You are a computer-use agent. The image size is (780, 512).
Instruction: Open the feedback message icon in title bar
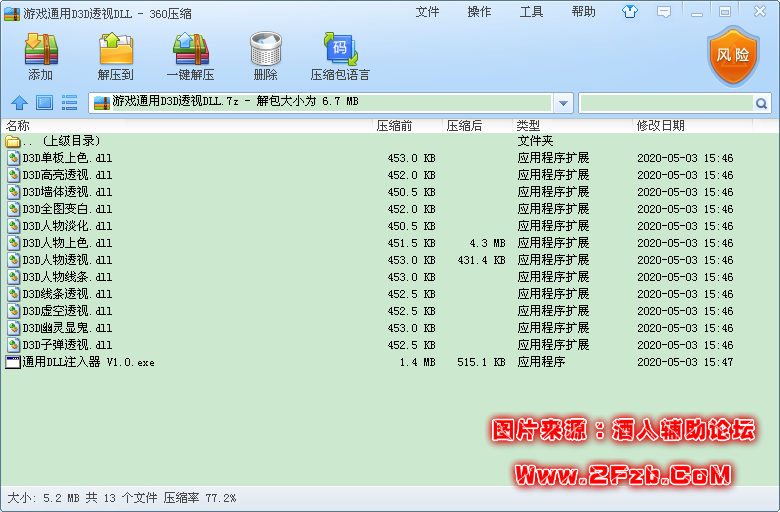pos(664,12)
